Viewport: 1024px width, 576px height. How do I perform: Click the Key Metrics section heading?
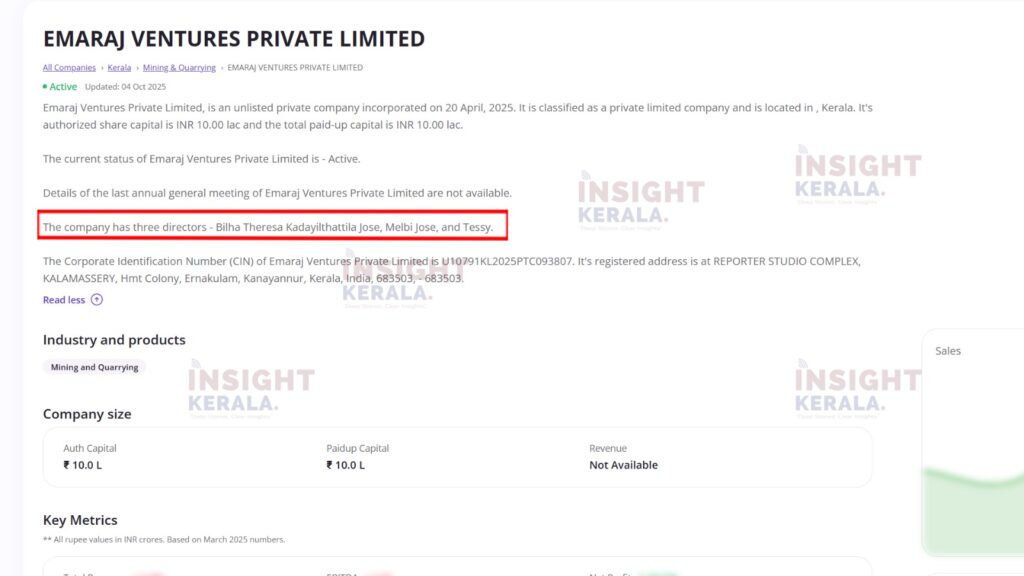click(x=80, y=520)
